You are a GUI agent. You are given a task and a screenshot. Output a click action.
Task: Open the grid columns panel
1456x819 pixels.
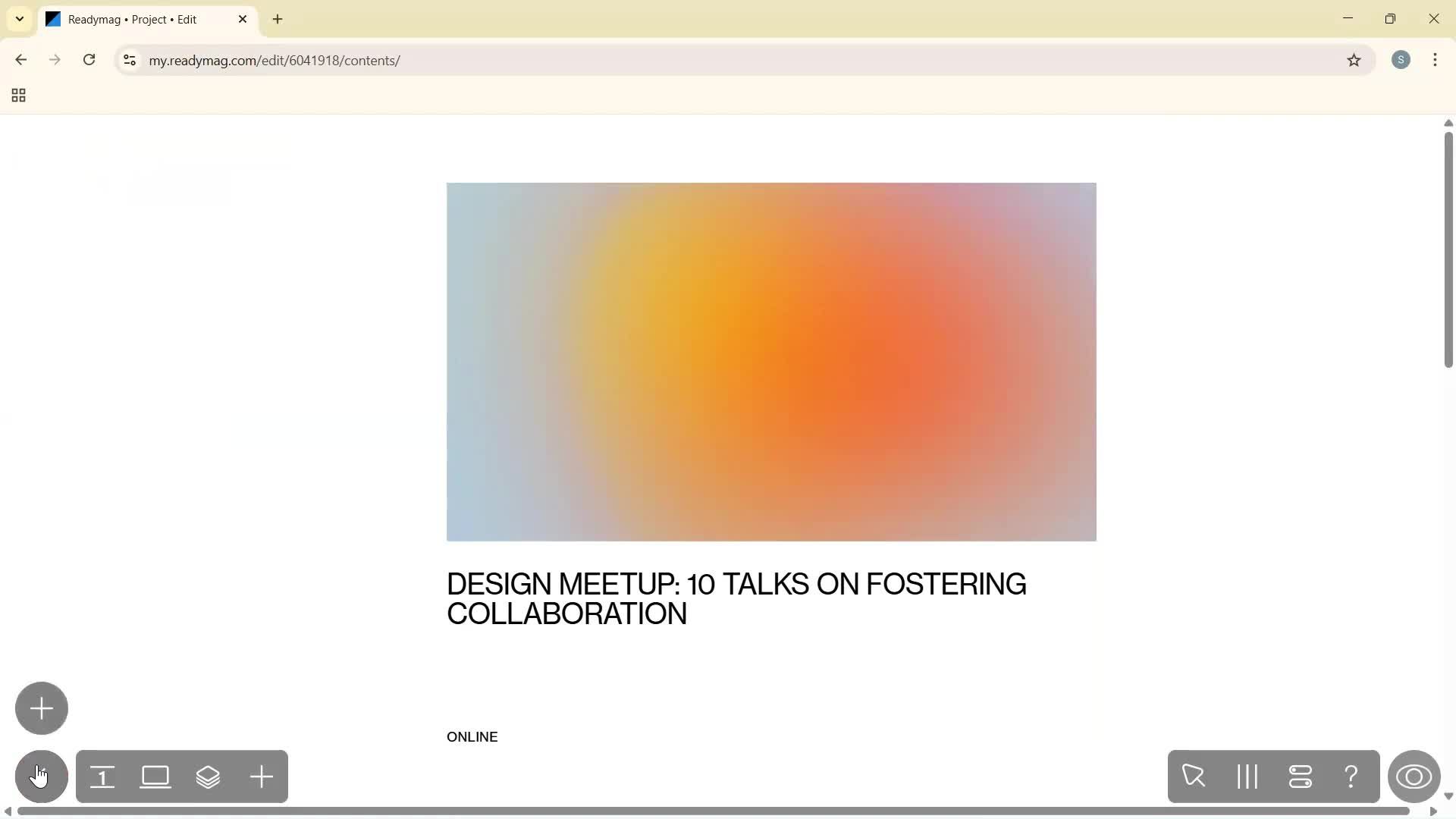click(x=1247, y=777)
